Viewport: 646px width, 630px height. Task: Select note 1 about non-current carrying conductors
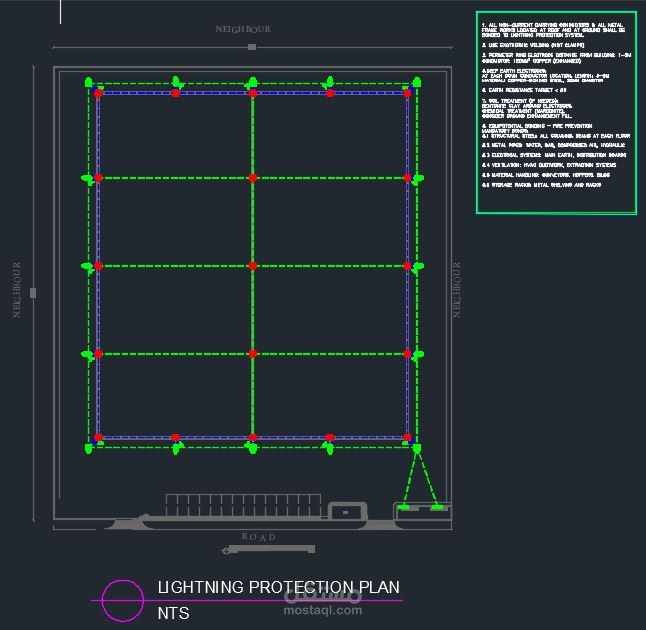(x=553, y=30)
